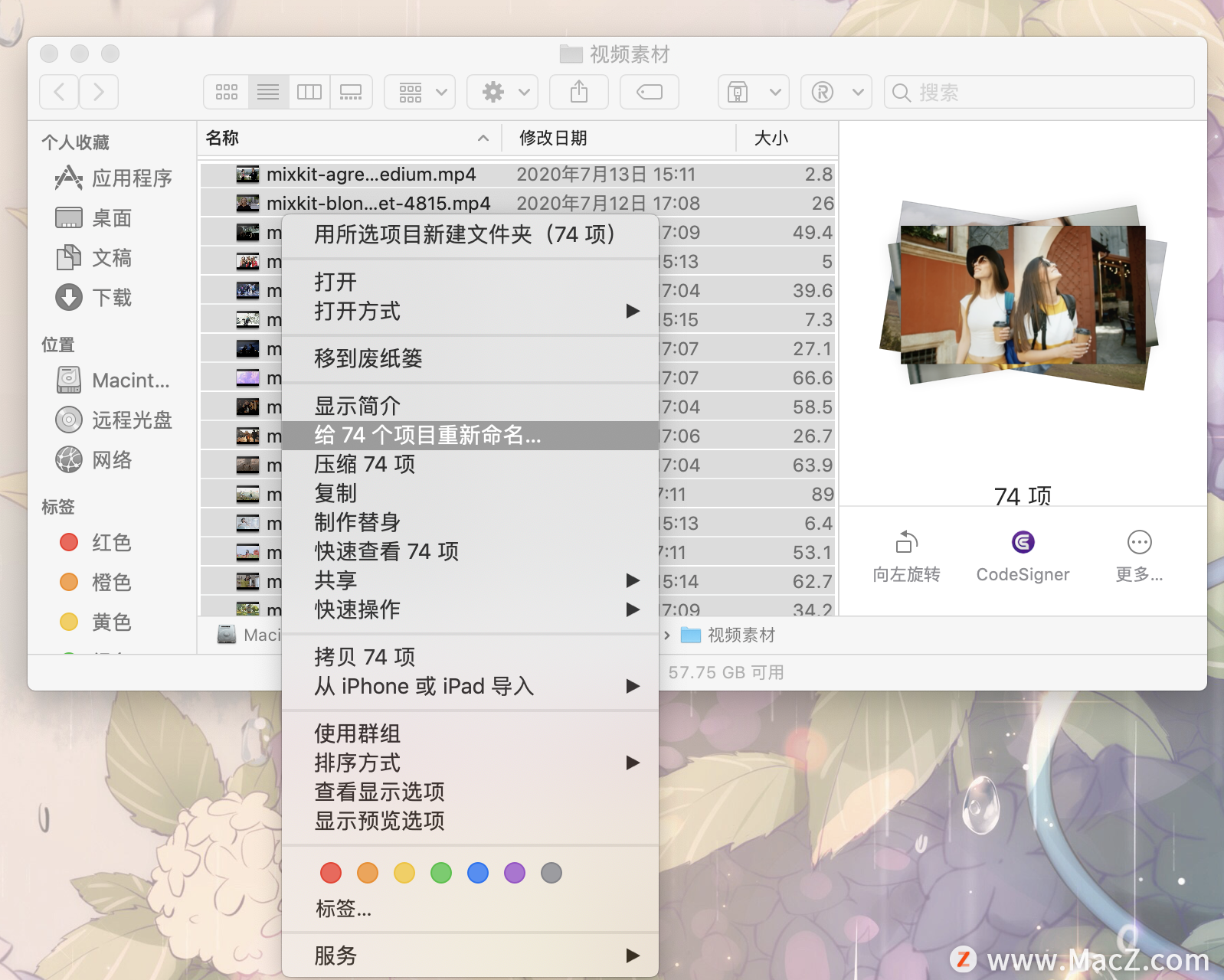The width and height of the screenshot is (1224, 980).
Task: Click the CodeSigner quick action
Action: click(1023, 557)
